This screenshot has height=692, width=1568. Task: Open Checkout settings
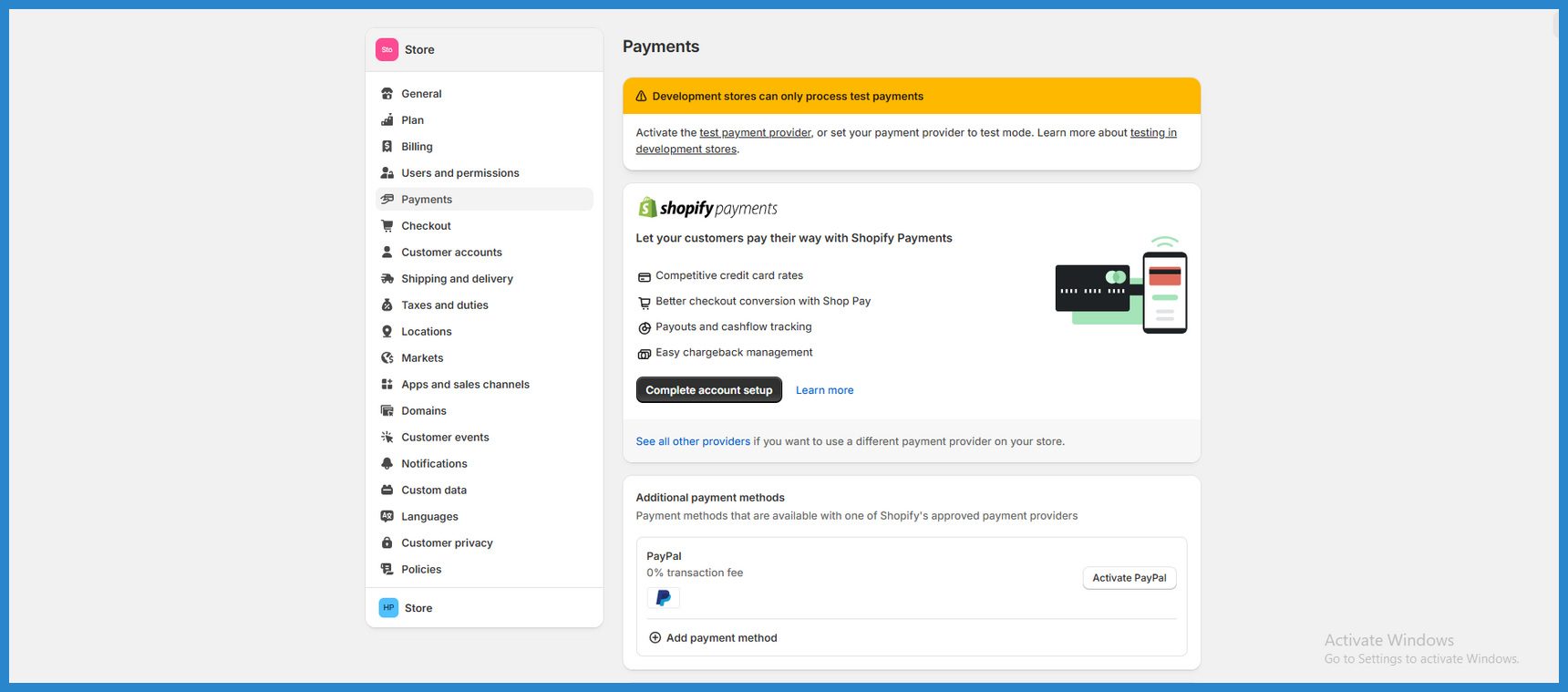[x=484, y=226]
